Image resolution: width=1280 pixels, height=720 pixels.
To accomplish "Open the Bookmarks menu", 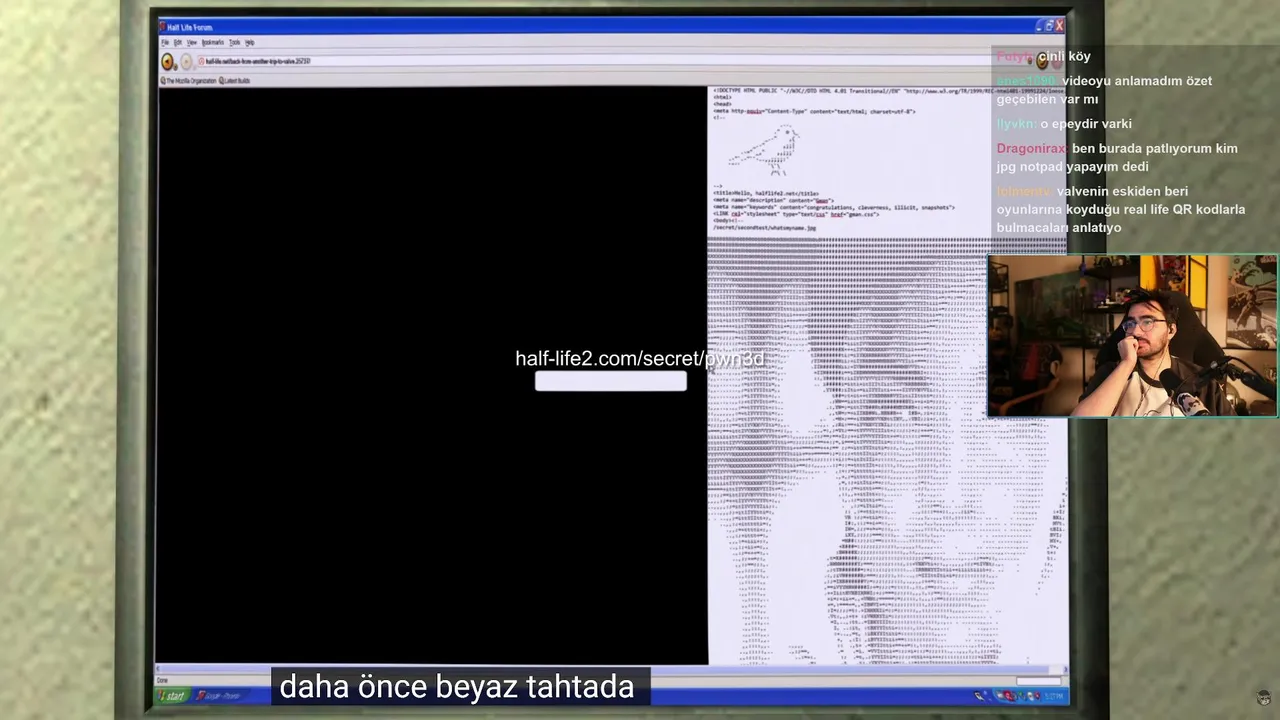I will point(213,43).
